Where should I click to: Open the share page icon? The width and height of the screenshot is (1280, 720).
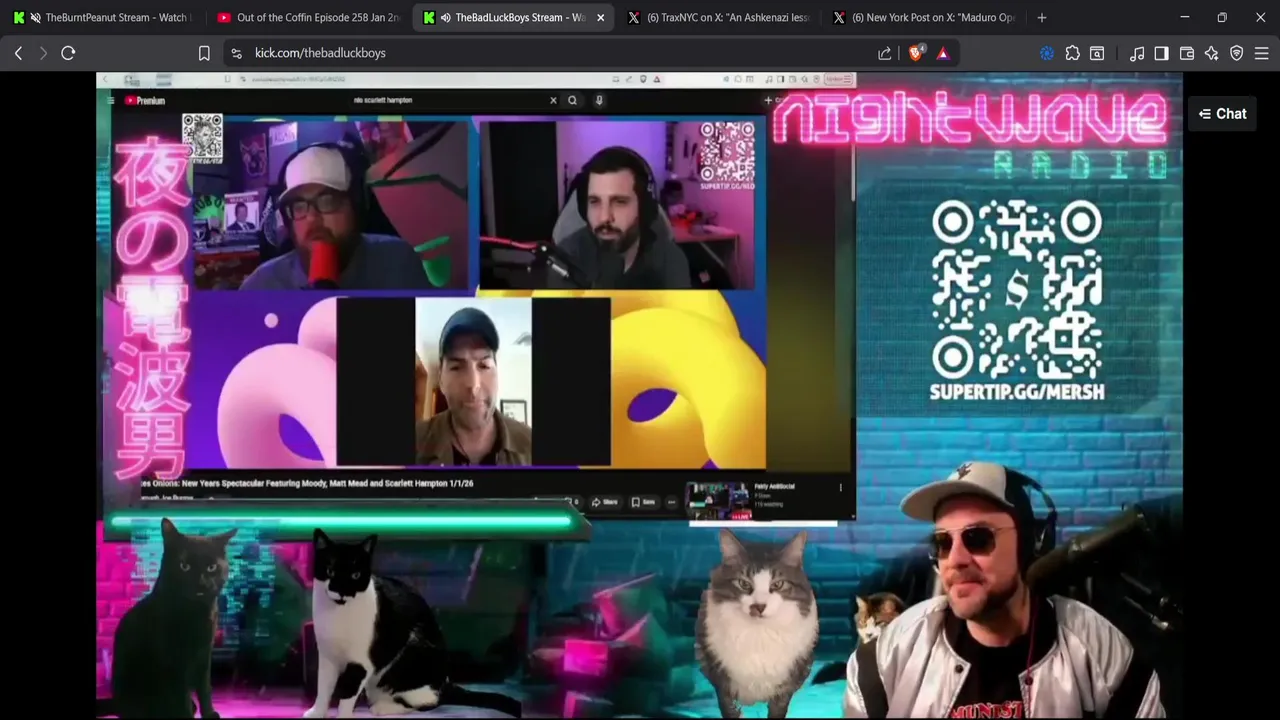click(885, 53)
